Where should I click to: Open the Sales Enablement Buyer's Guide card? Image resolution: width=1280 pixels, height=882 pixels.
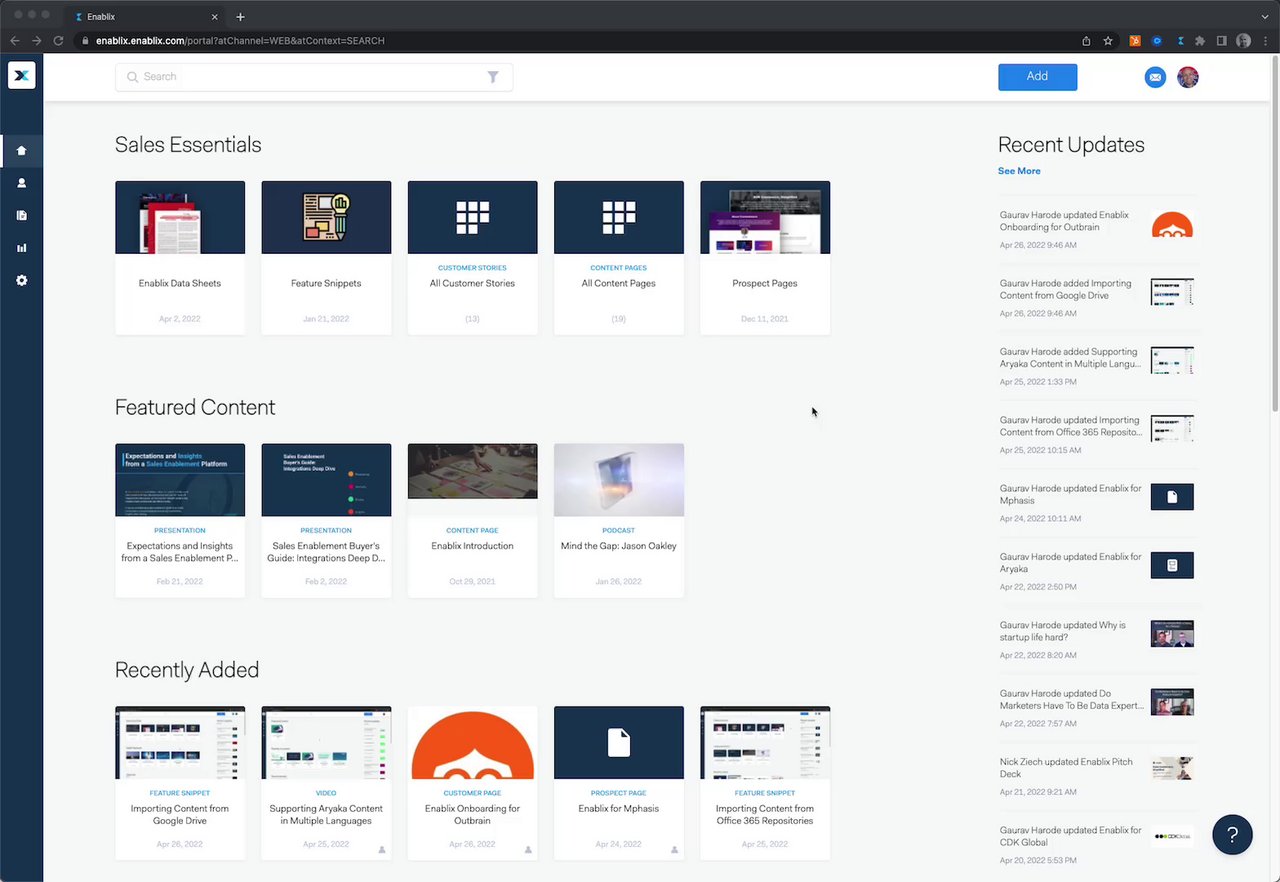(326, 521)
